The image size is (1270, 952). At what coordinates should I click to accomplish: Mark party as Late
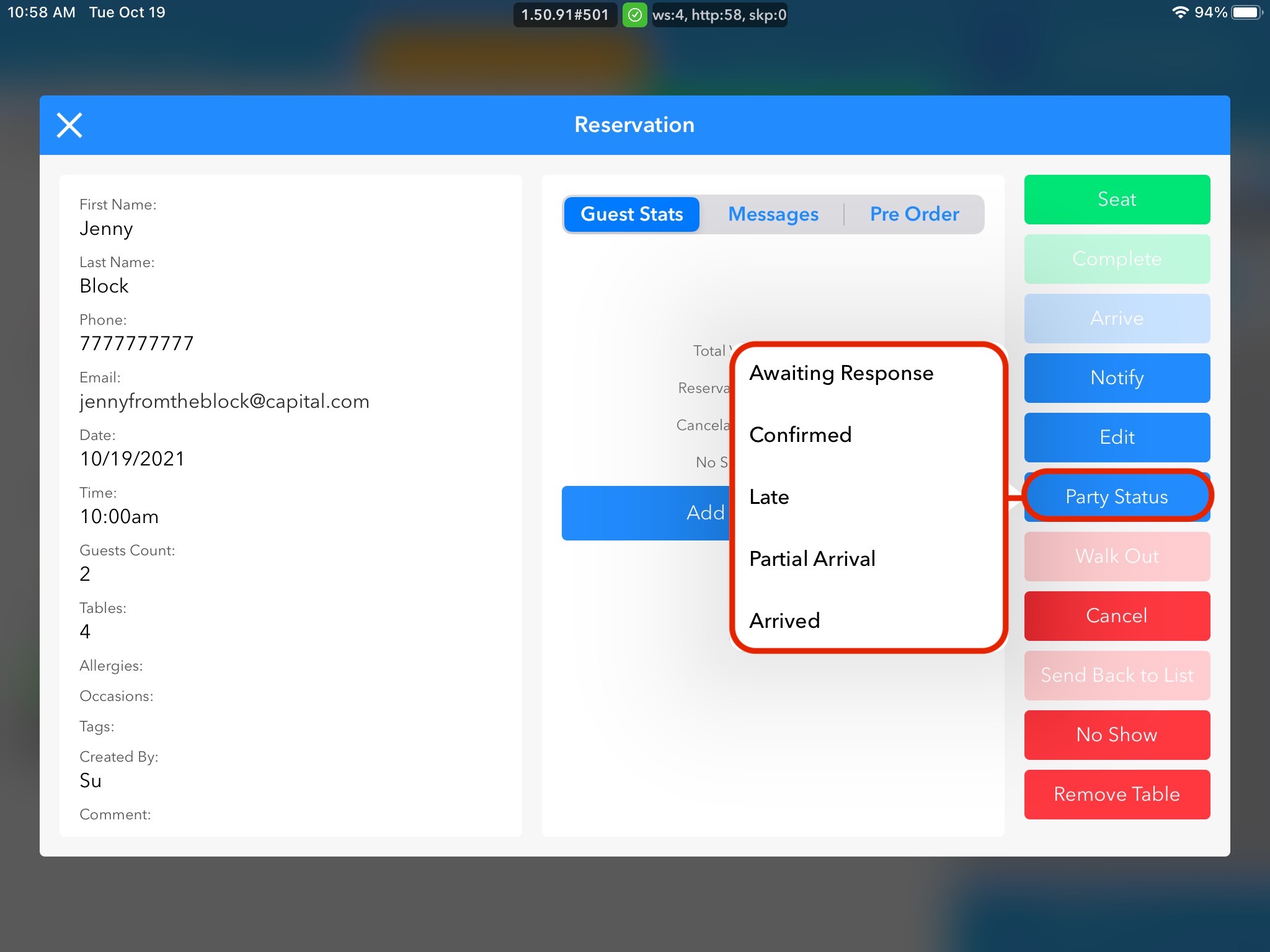coord(769,497)
